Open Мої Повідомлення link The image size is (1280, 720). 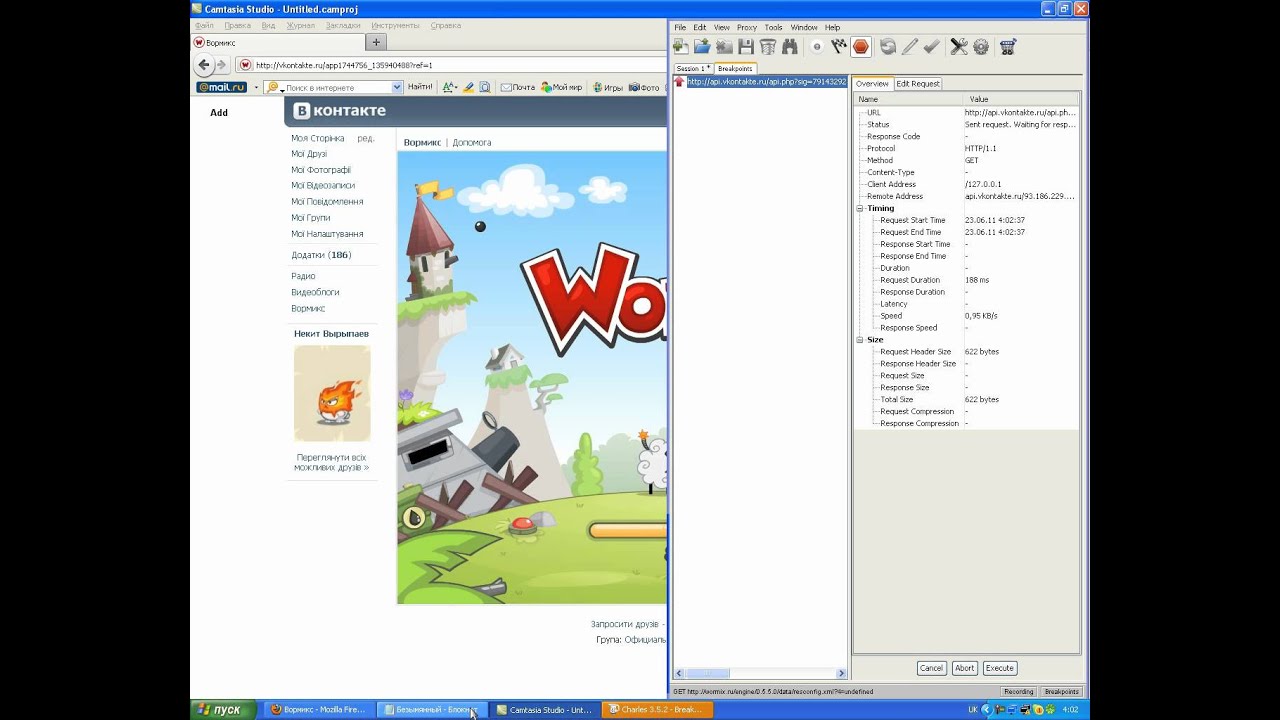coord(327,202)
